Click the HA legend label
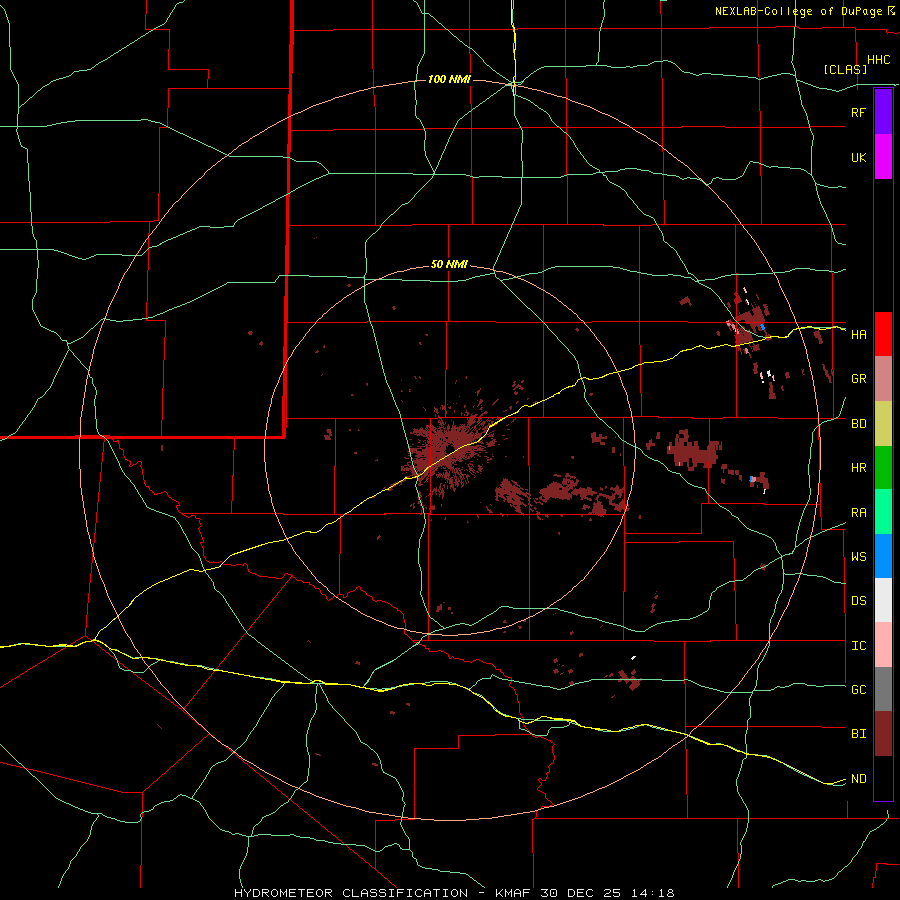The width and height of the screenshot is (900, 900). pyautogui.click(x=858, y=335)
